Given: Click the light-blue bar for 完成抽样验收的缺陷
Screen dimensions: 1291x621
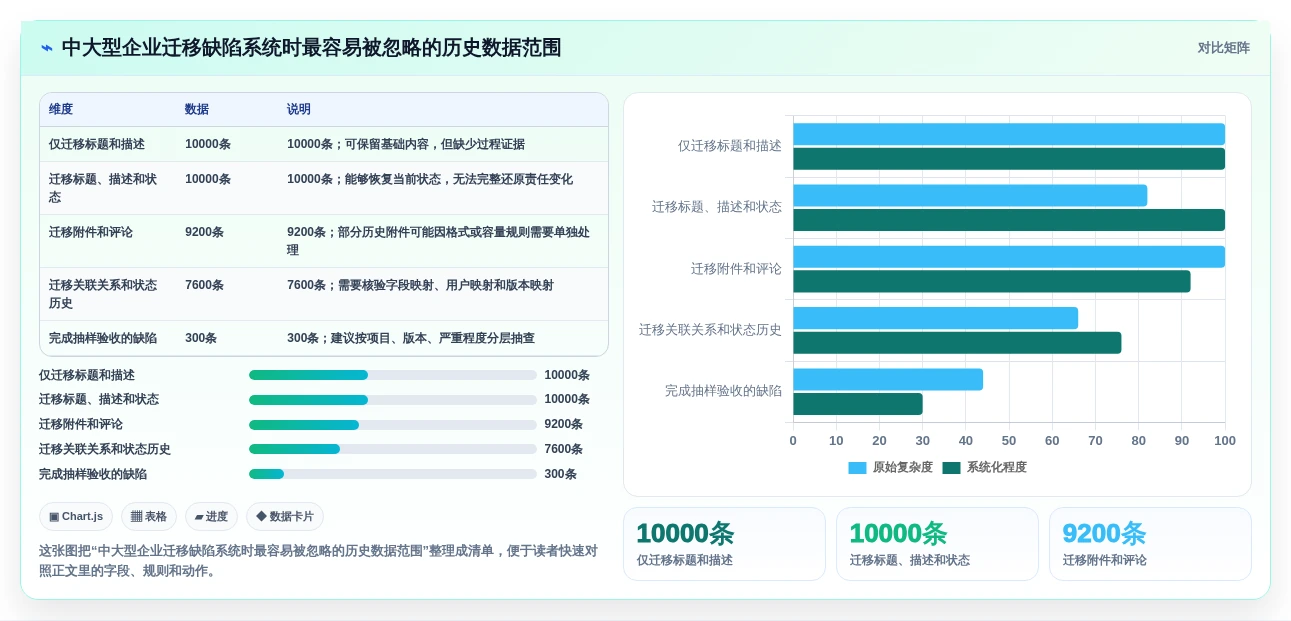Looking at the screenshot, I should coord(888,379).
